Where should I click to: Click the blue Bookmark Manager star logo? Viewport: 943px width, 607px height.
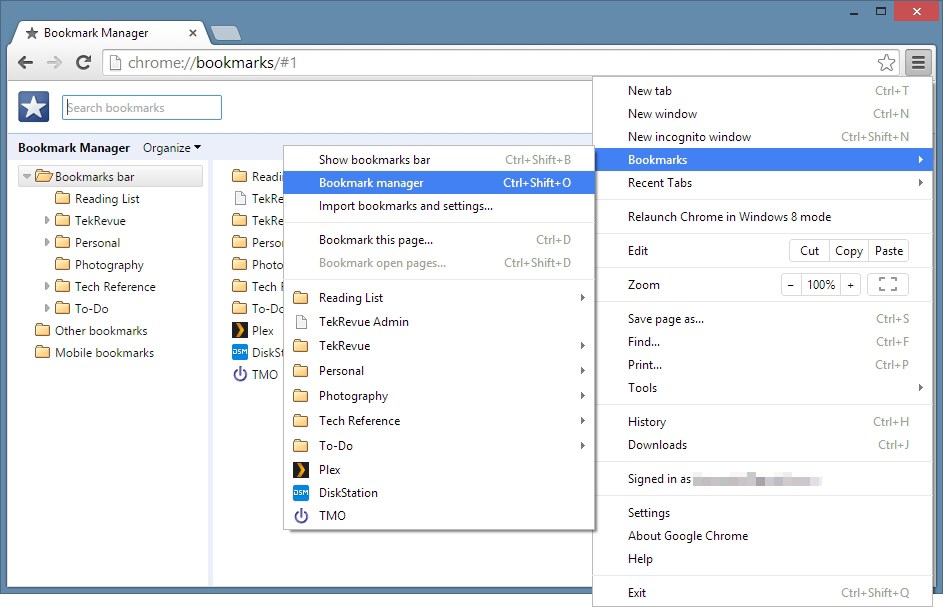click(32, 106)
